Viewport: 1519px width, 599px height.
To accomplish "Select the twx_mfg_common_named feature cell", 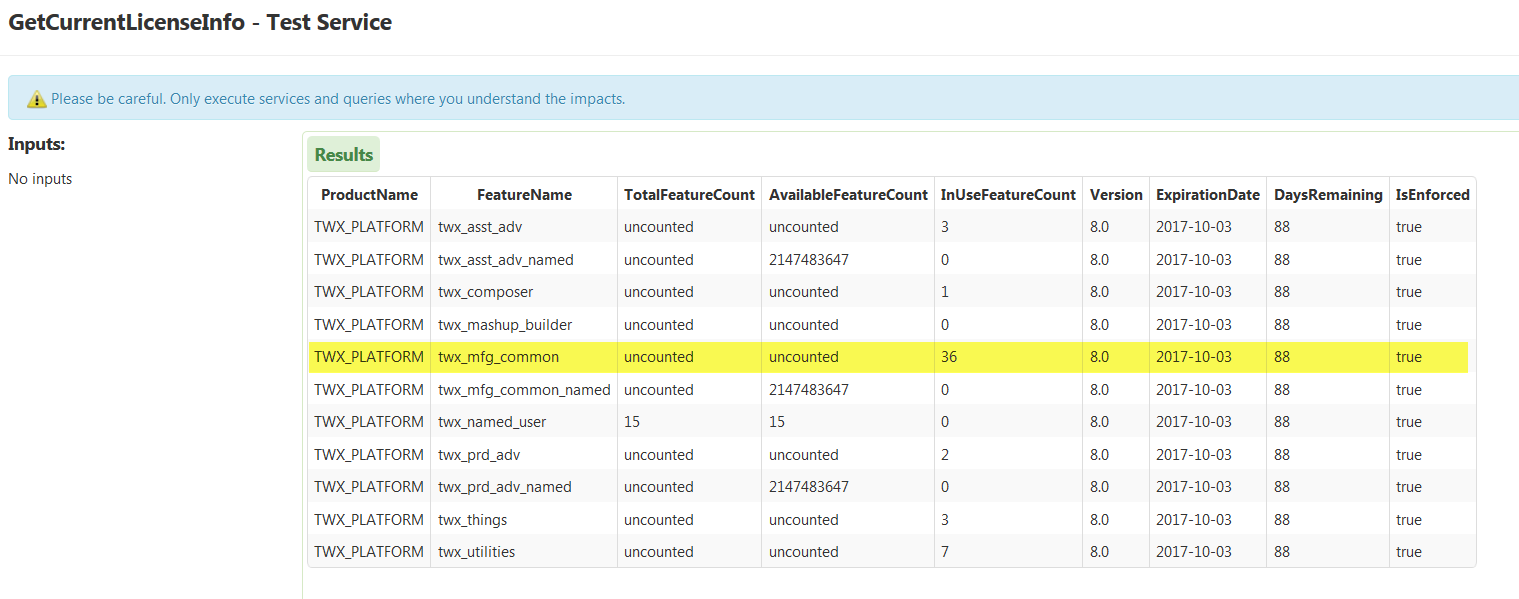I will tap(524, 390).
